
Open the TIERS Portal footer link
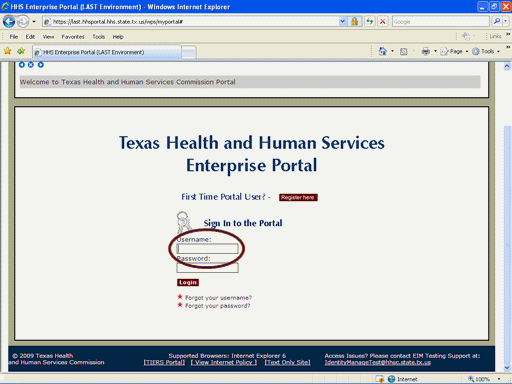click(164, 362)
